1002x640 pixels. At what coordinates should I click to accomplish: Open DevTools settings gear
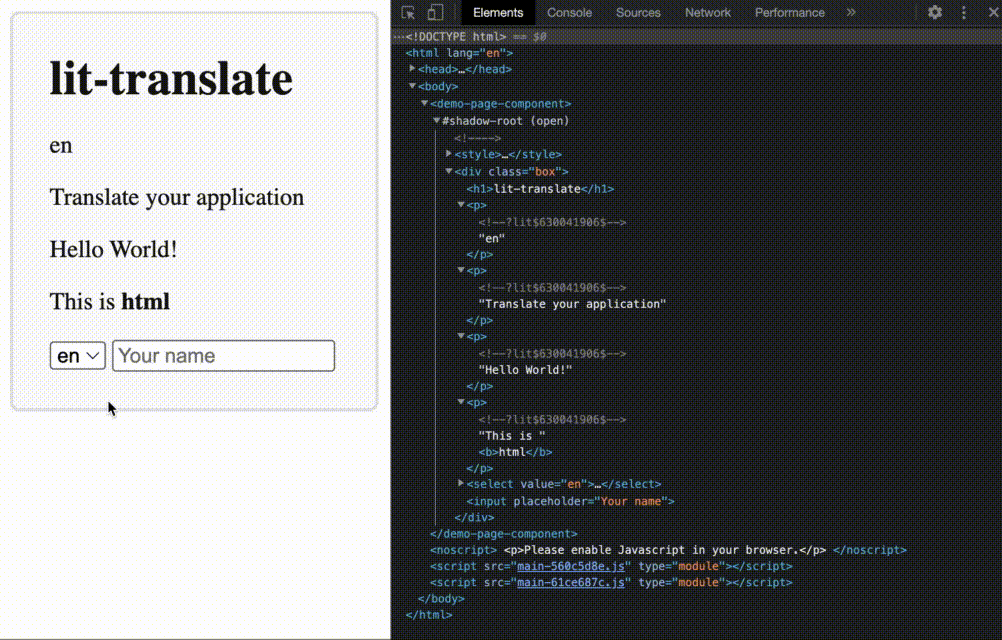coord(934,12)
